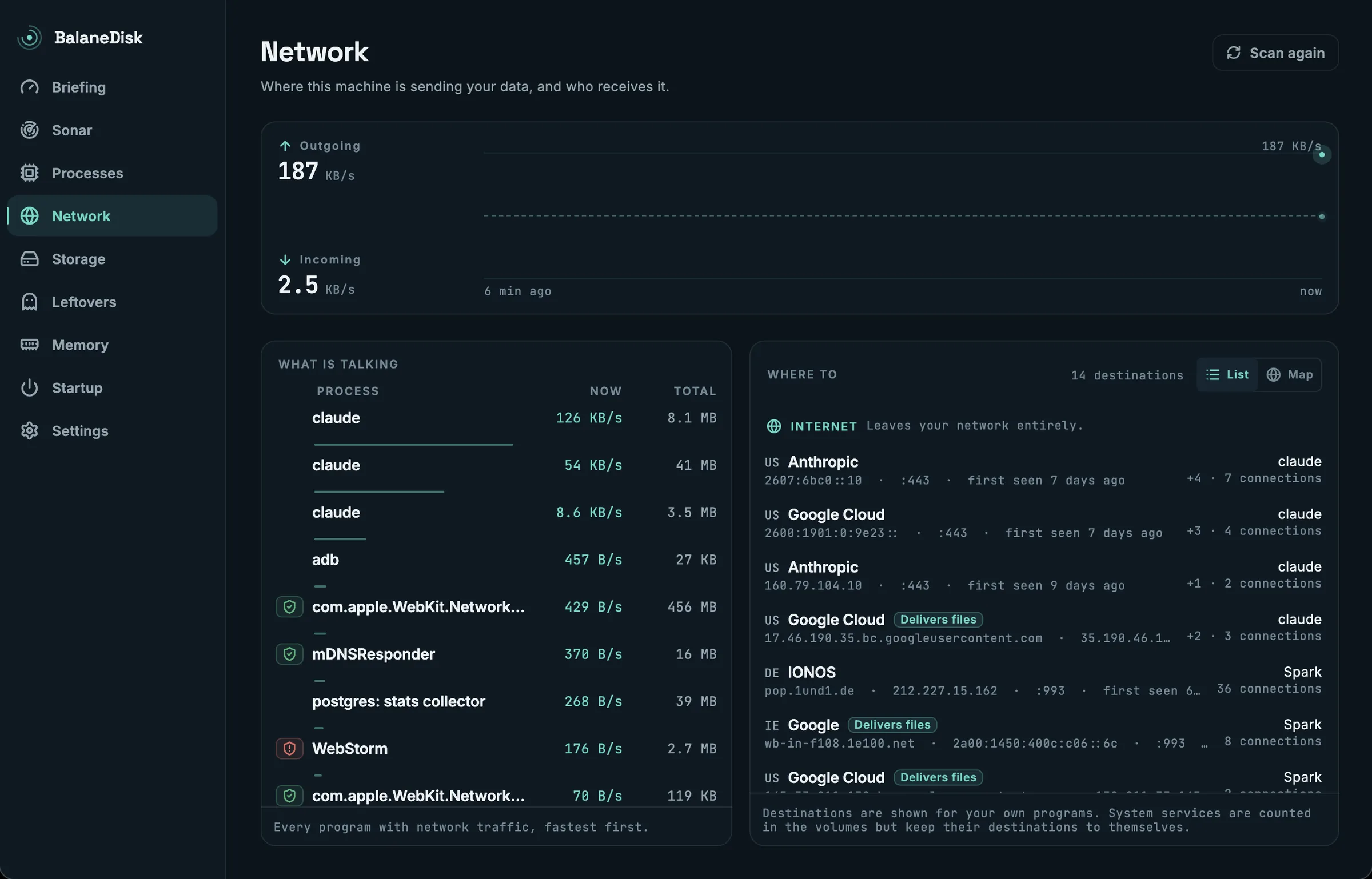Image resolution: width=1372 pixels, height=879 pixels.
Task: Open the Startup section
Action: (x=112, y=388)
